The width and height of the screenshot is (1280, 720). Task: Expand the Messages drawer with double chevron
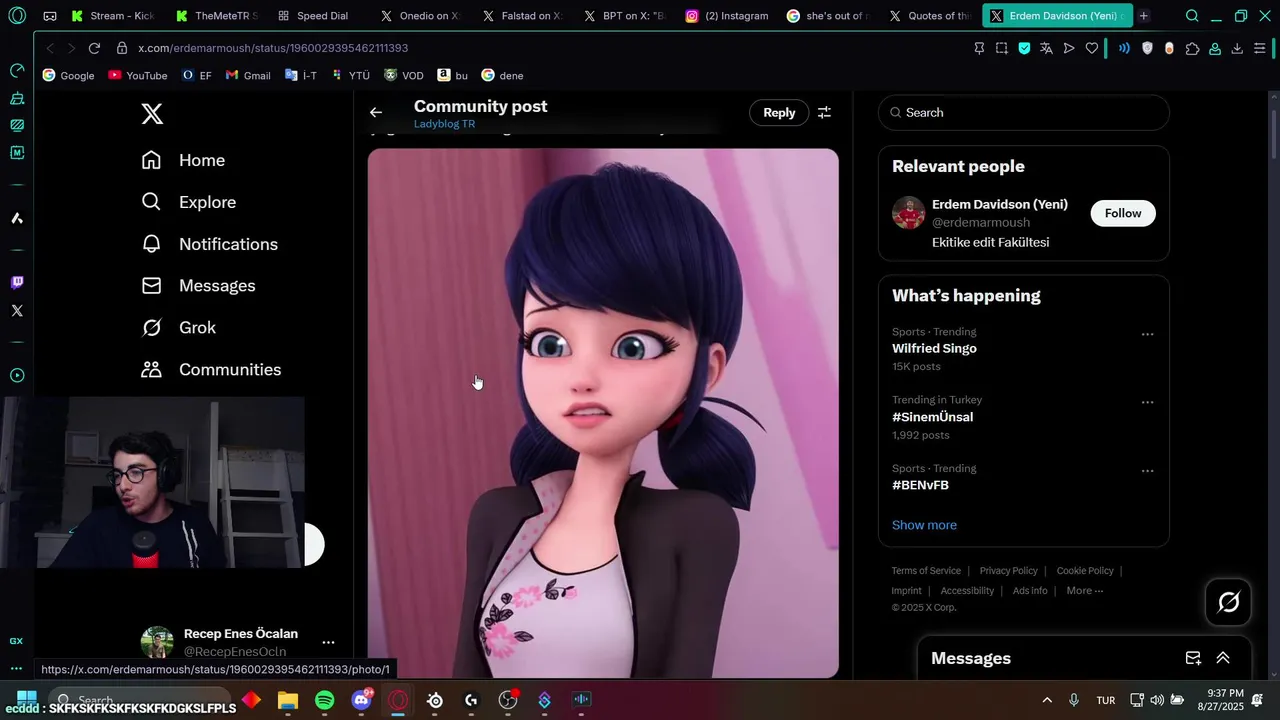(1222, 658)
